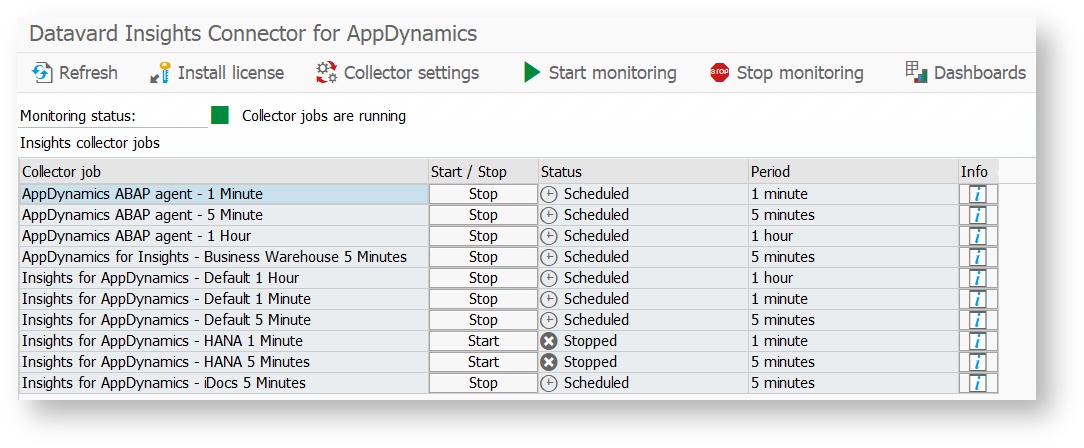Viewport: 1084px width, 448px height.
Task: Start the HANA 1 Minute job
Action: coord(483,341)
